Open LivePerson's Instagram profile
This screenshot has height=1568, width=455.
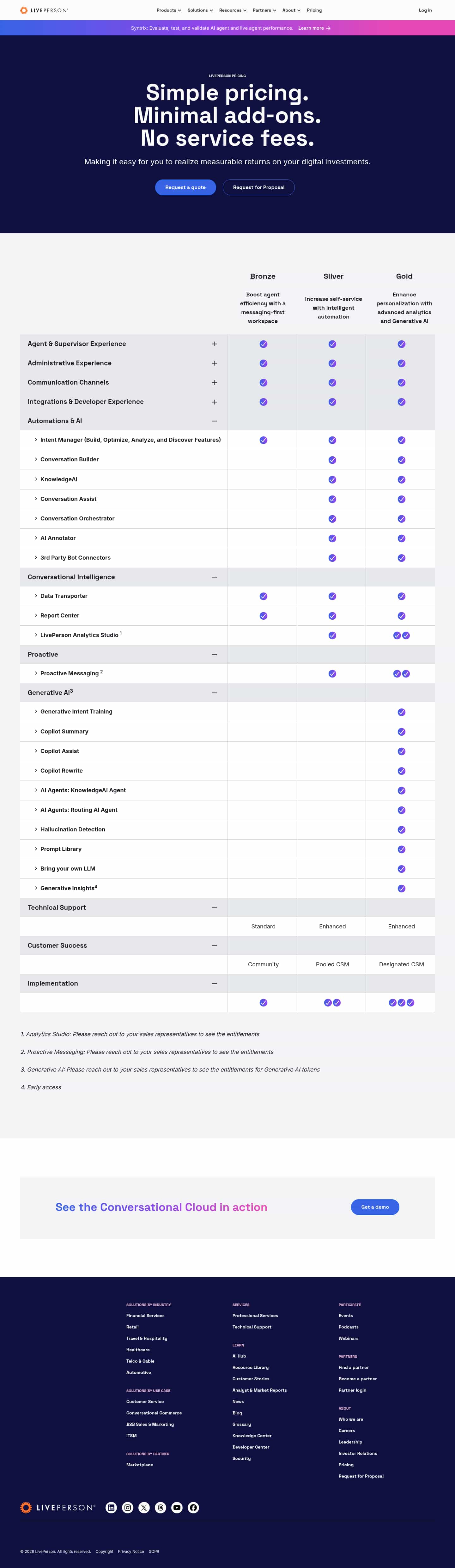tap(128, 1507)
